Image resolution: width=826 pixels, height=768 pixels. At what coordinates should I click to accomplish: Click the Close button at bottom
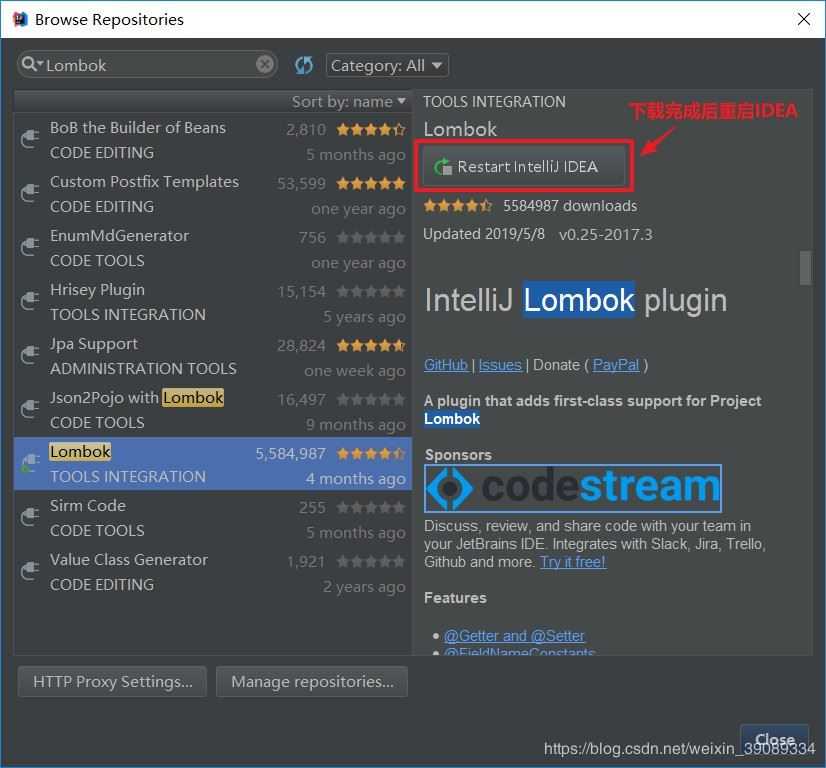pos(774,740)
